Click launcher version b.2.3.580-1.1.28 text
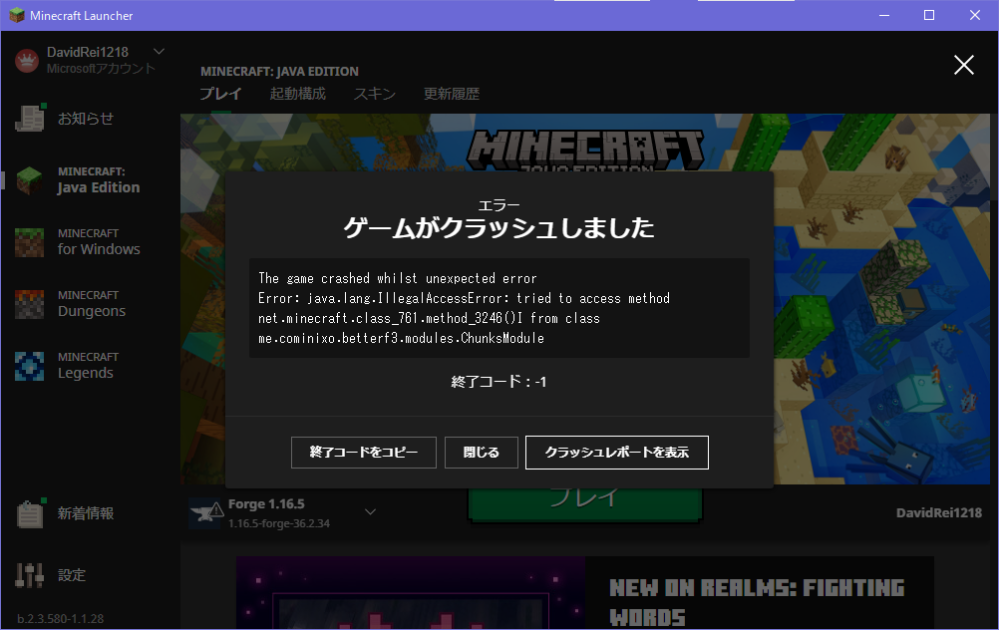Viewport: 999px width, 630px height. pos(60,619)
